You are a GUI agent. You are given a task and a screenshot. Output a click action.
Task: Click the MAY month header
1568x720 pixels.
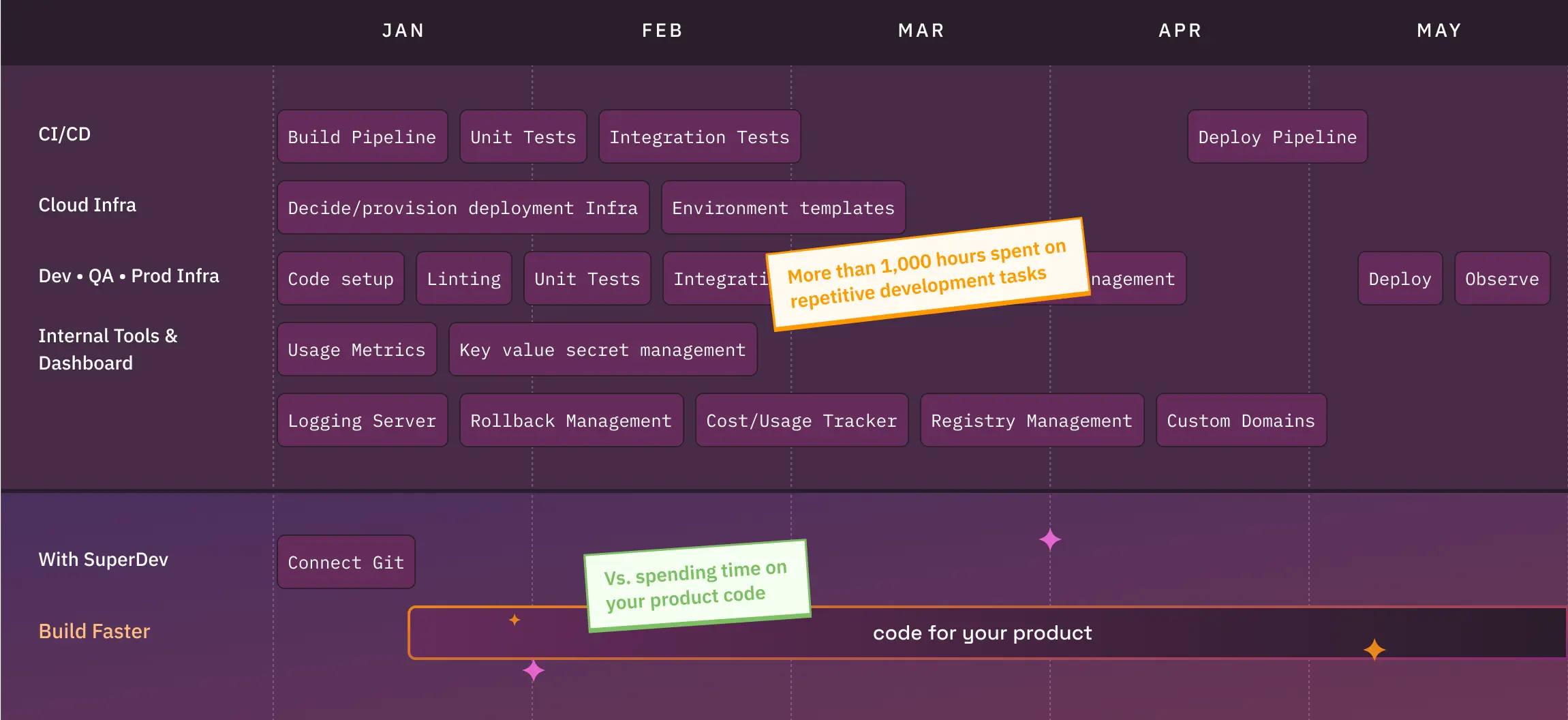[1439, 31]
